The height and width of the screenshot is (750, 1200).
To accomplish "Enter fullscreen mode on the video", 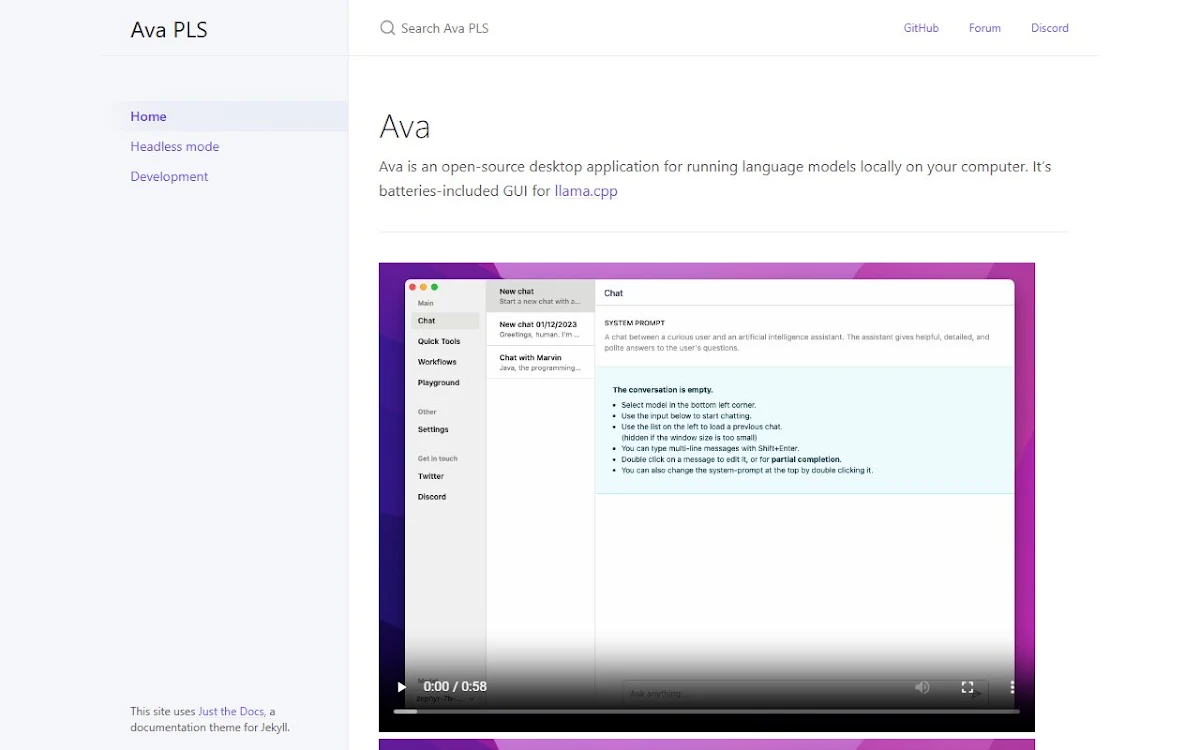I will click(967, 687).
